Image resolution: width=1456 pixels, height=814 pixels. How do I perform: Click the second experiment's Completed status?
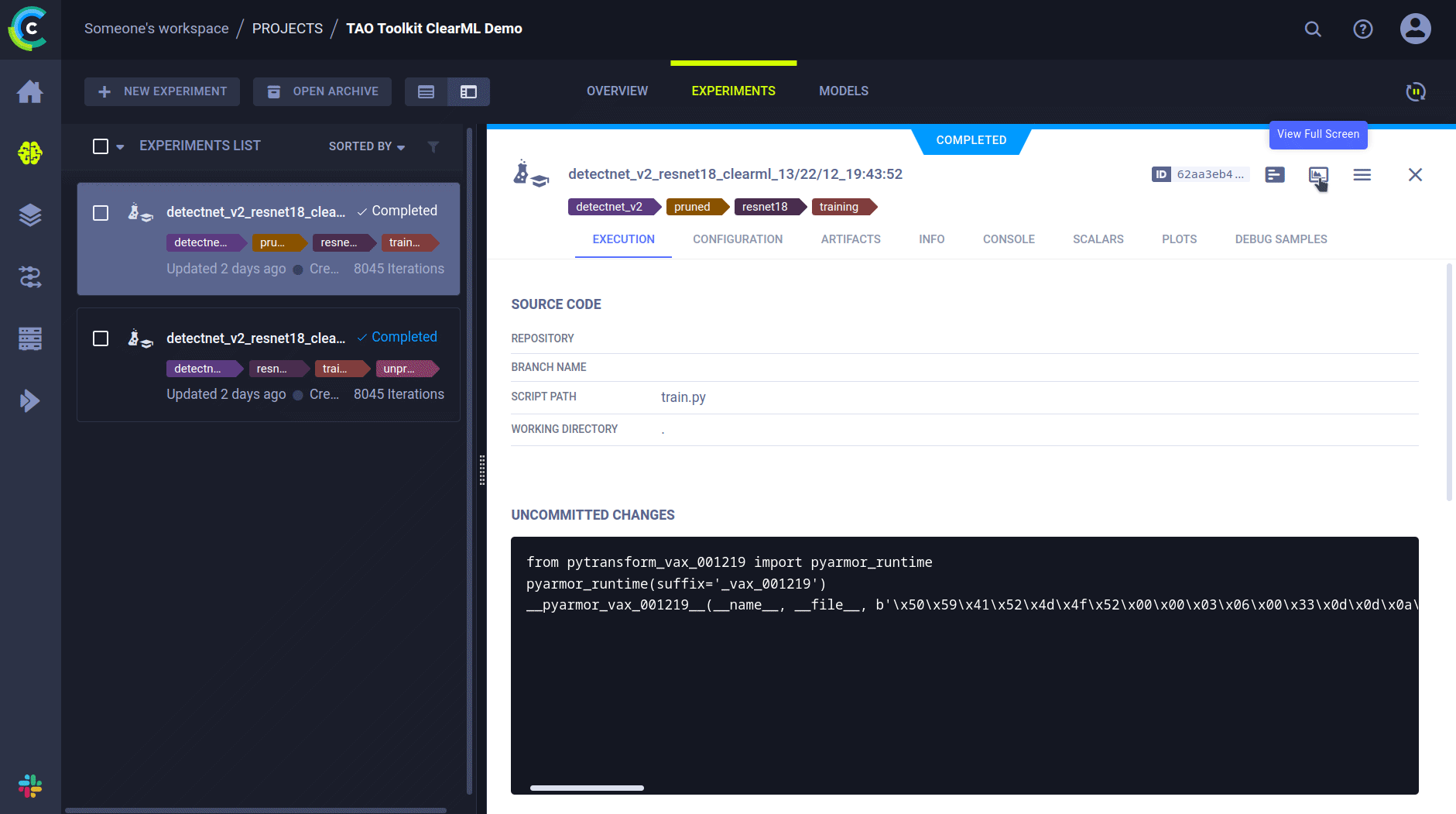click(x=397, y=337)
